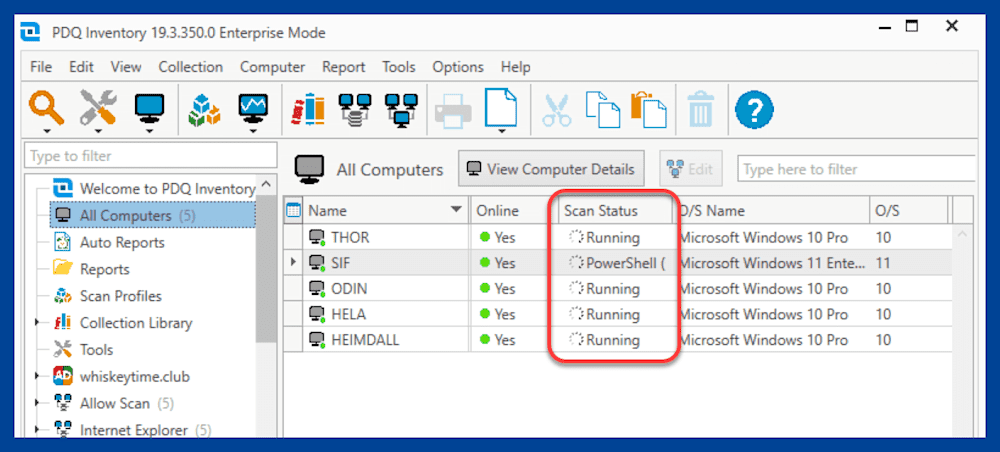Click the copy pages icon
Viewport: 1000px width, 452px height.
click(602, 110)
